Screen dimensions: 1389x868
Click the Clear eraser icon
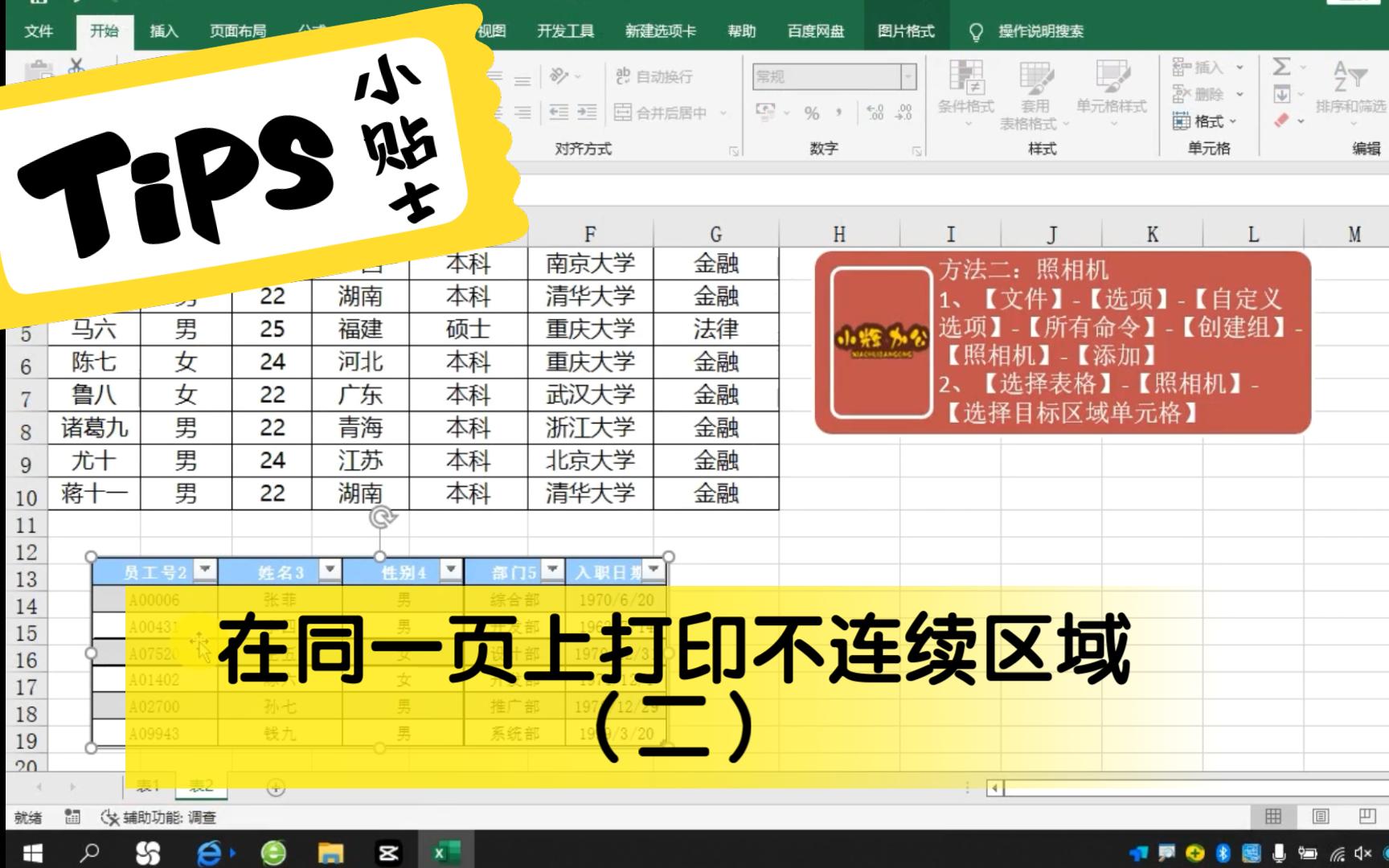[x=1282, y=121]
